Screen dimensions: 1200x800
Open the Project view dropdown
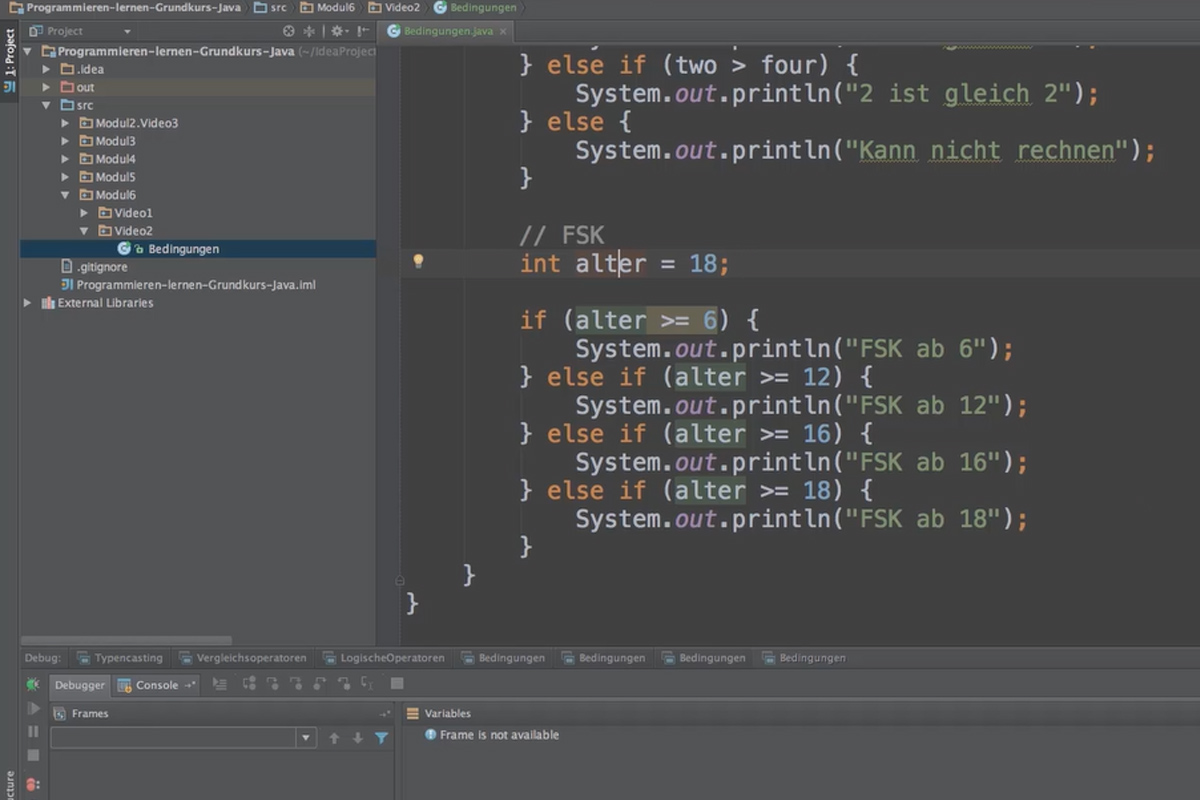[126, 31]
